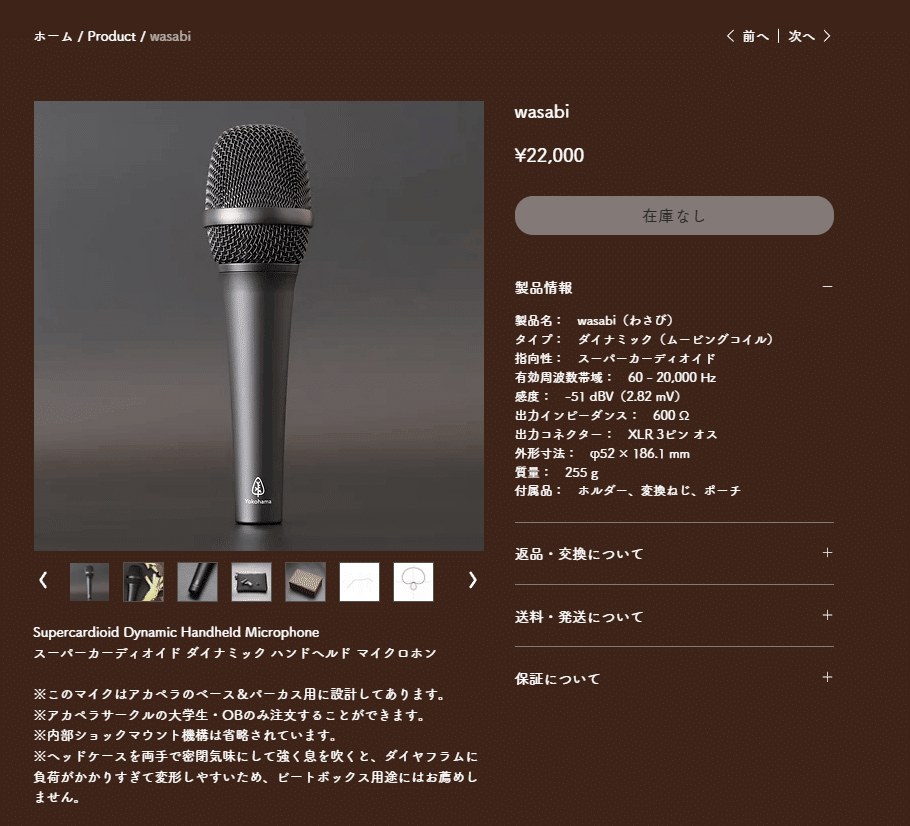Click the 質量 255 g line
The width and height of the screenshot is (910, 826).
pyautogui.click(x=557, y=472)
